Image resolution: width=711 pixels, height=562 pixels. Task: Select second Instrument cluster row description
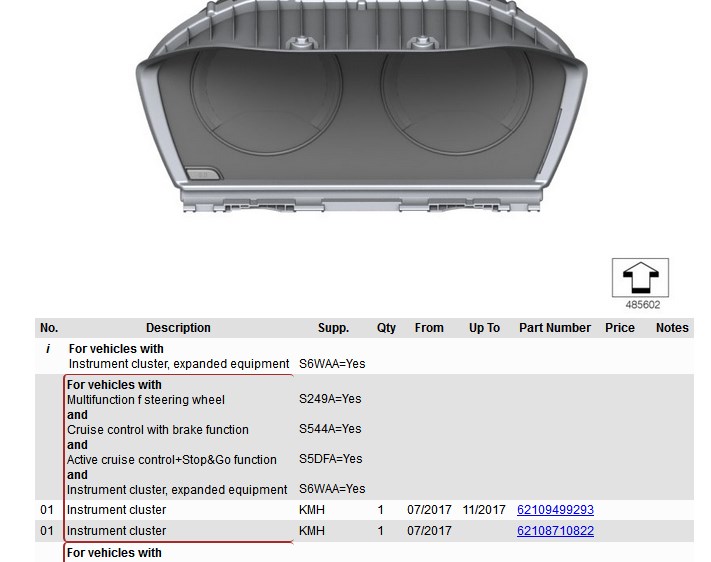[117, 531]
